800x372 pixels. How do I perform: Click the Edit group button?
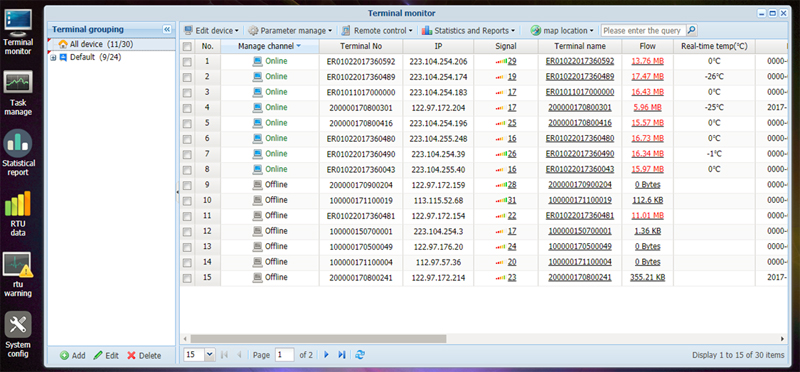pyautogui.click(x=106, y=356)
